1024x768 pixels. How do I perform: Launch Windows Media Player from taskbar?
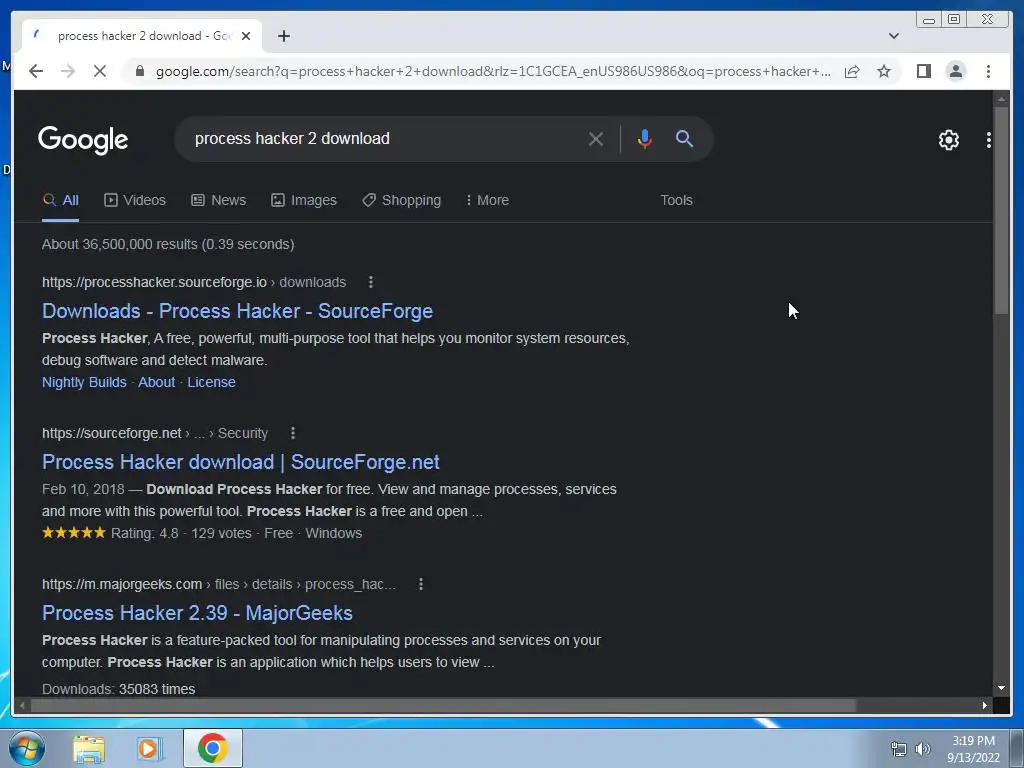pyautogui.click(x=149, y=748)
